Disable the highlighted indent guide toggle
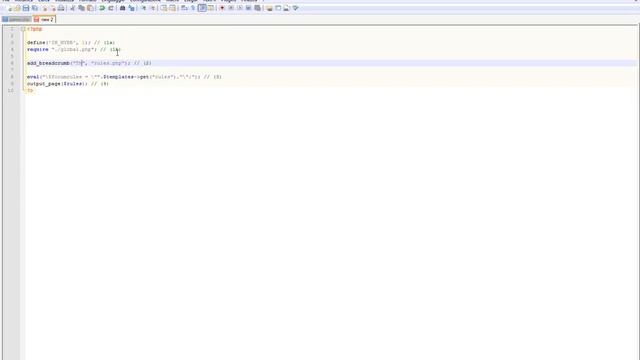Image resolution: width=640 pixels, height=360 pixels. (x=202, y=8)
